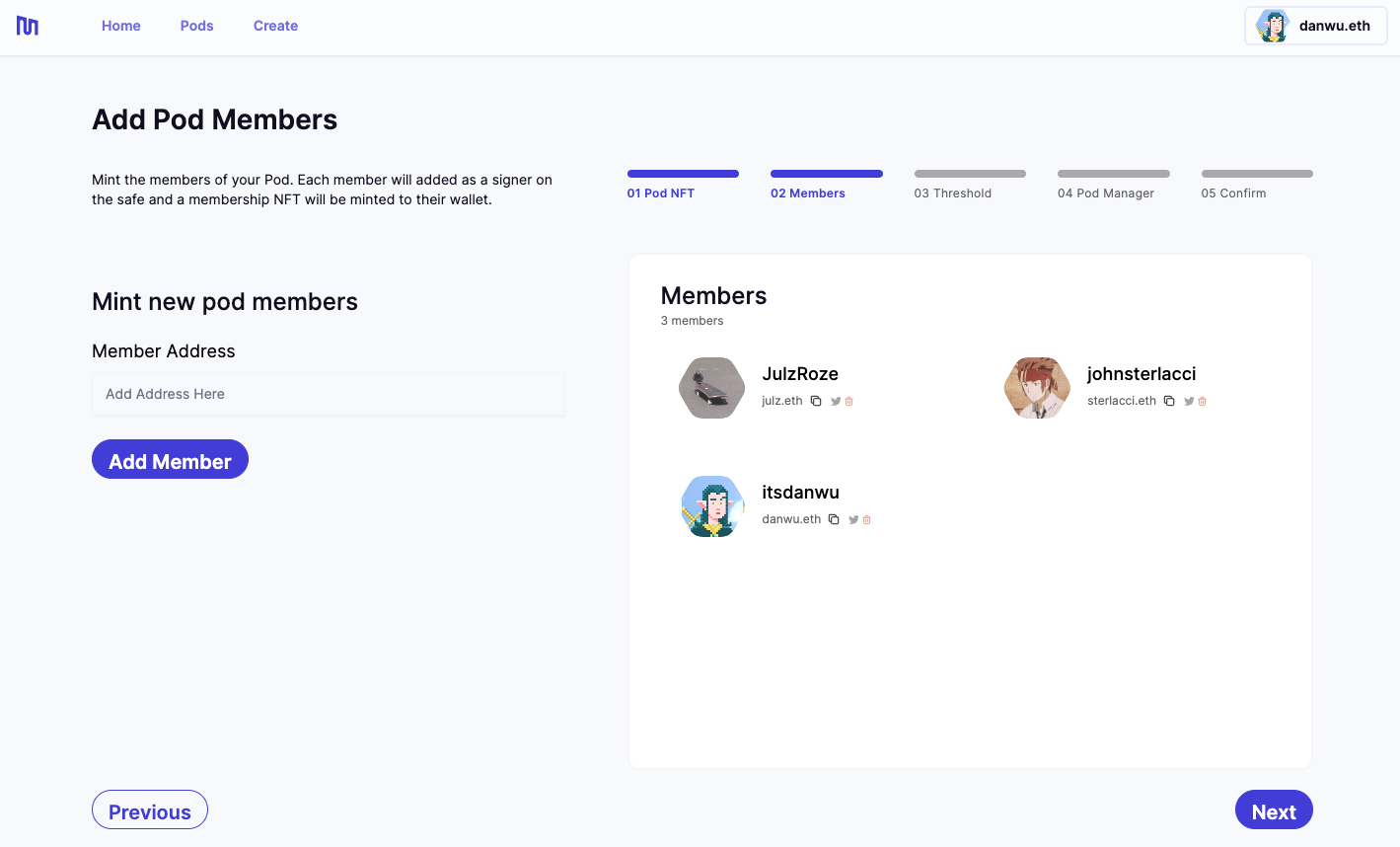This screenshot has height=847, width=1400.
Task: Click the julz.eth address text
Action: point(782,401)
